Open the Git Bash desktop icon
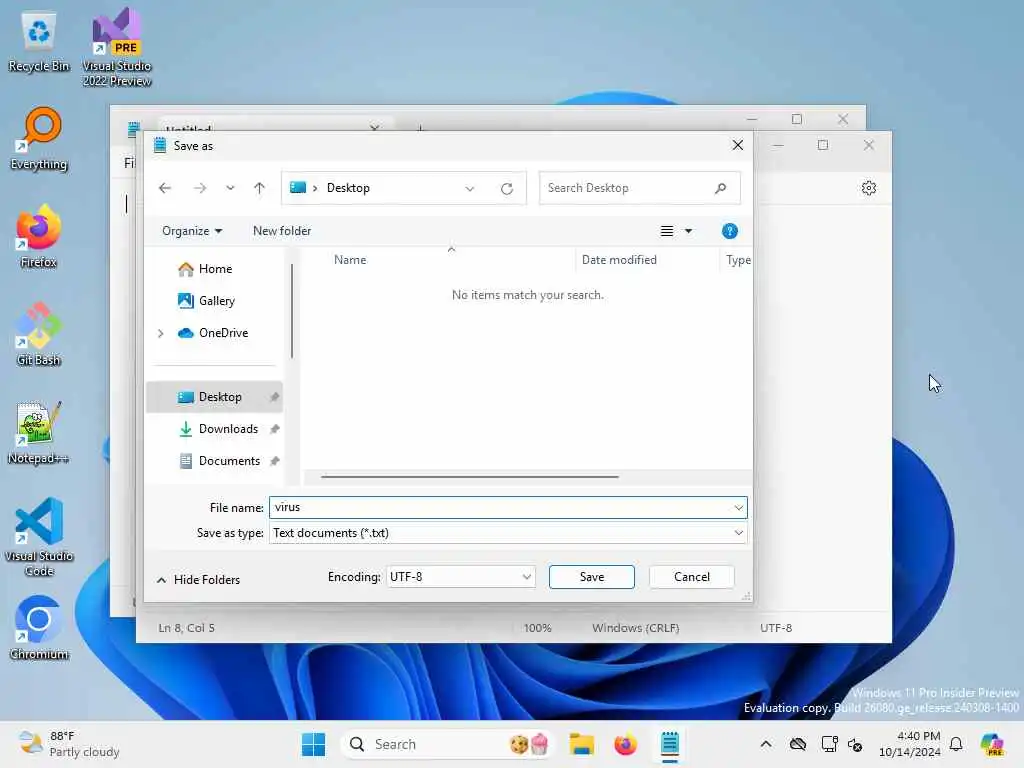This screenshot has height=768, width=1024. [39, 334]
